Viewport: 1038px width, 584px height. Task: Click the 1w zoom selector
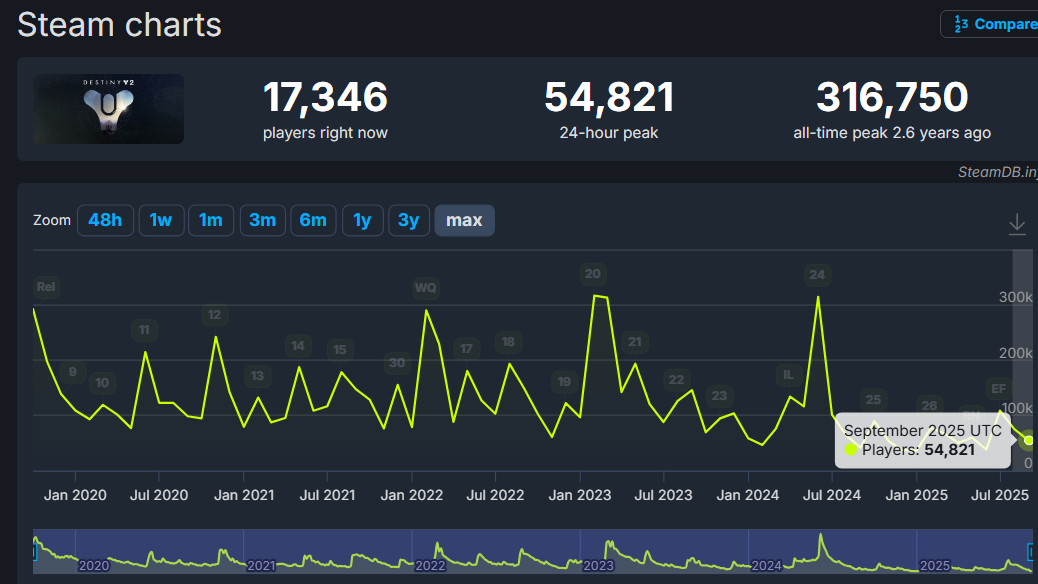(x=161, y=220)
